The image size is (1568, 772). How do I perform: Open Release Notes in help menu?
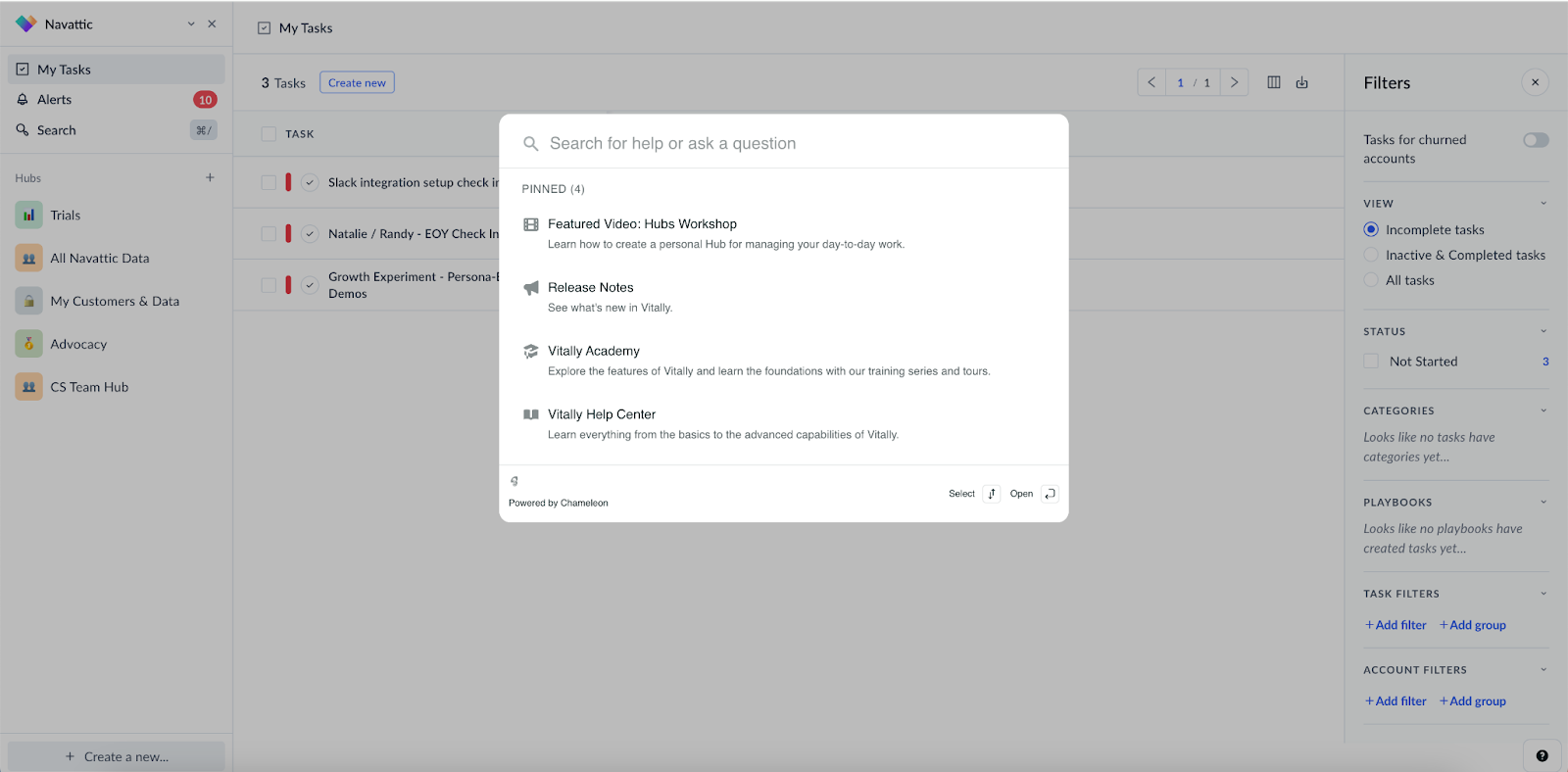[x=784, y=297]
